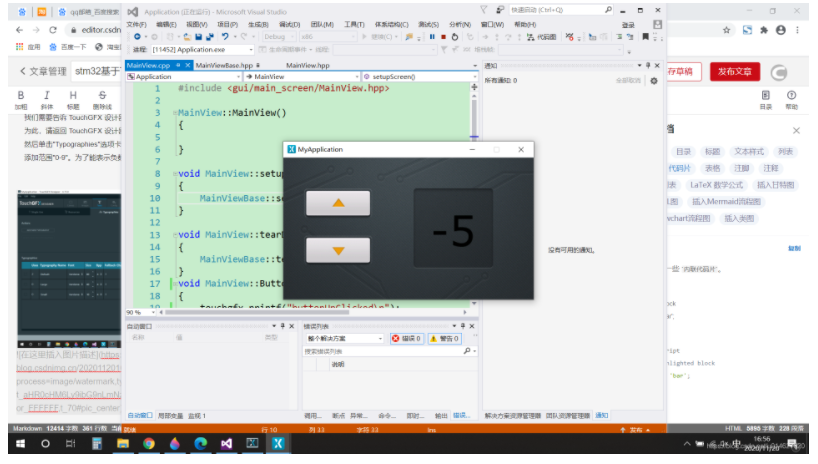
Task: Open the entire solution scope dropdown
Action: coord(344,339)
